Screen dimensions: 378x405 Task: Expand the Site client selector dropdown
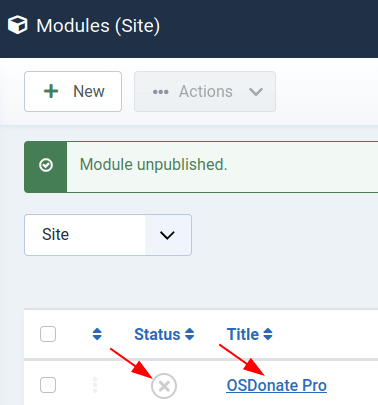[108, 235]
